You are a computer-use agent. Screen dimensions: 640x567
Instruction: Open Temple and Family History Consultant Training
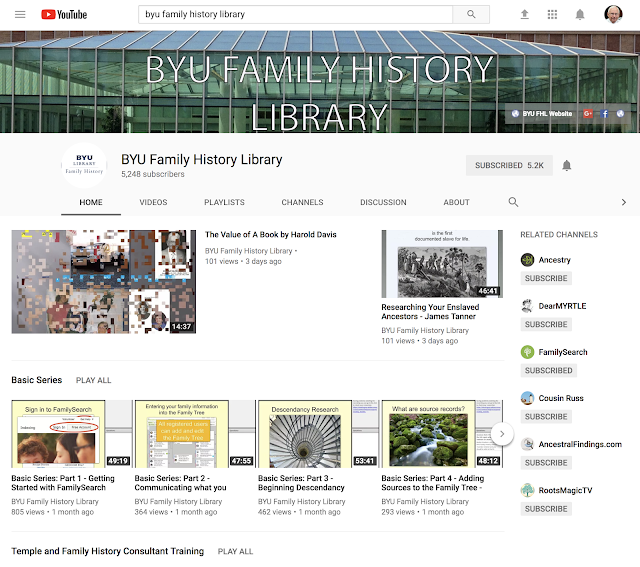(x=108, y=551)
